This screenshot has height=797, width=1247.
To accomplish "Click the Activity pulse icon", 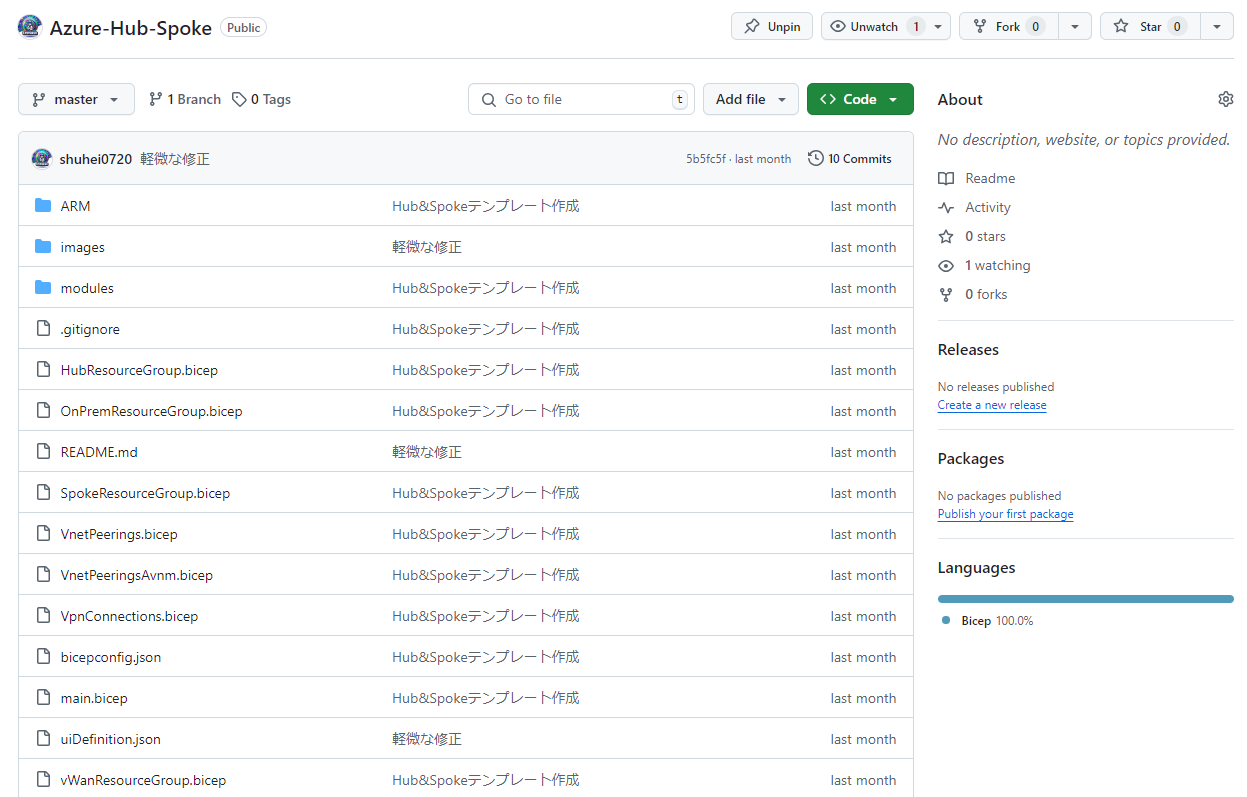I will tap(946, 207).
